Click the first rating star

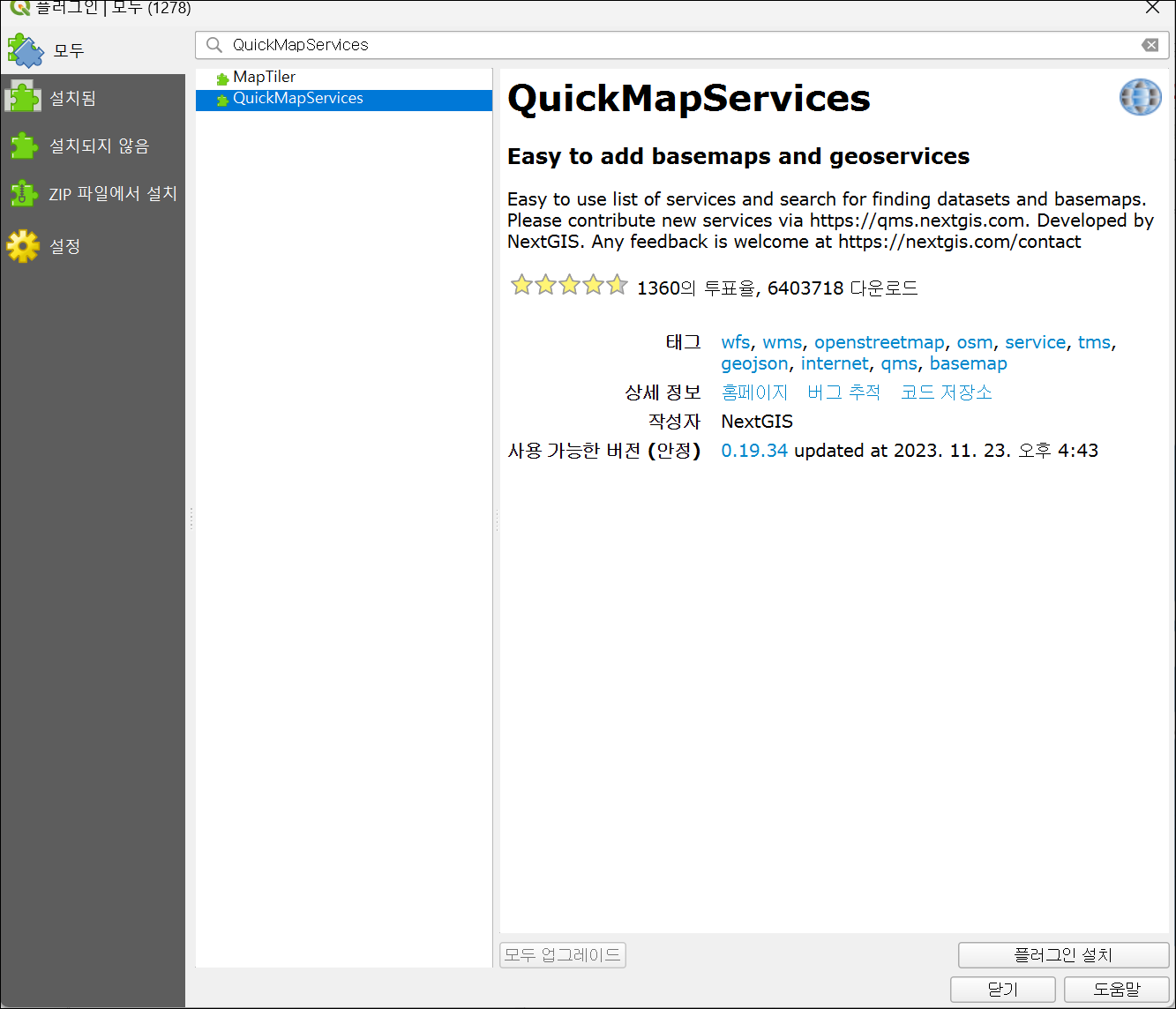click(521, 285)
